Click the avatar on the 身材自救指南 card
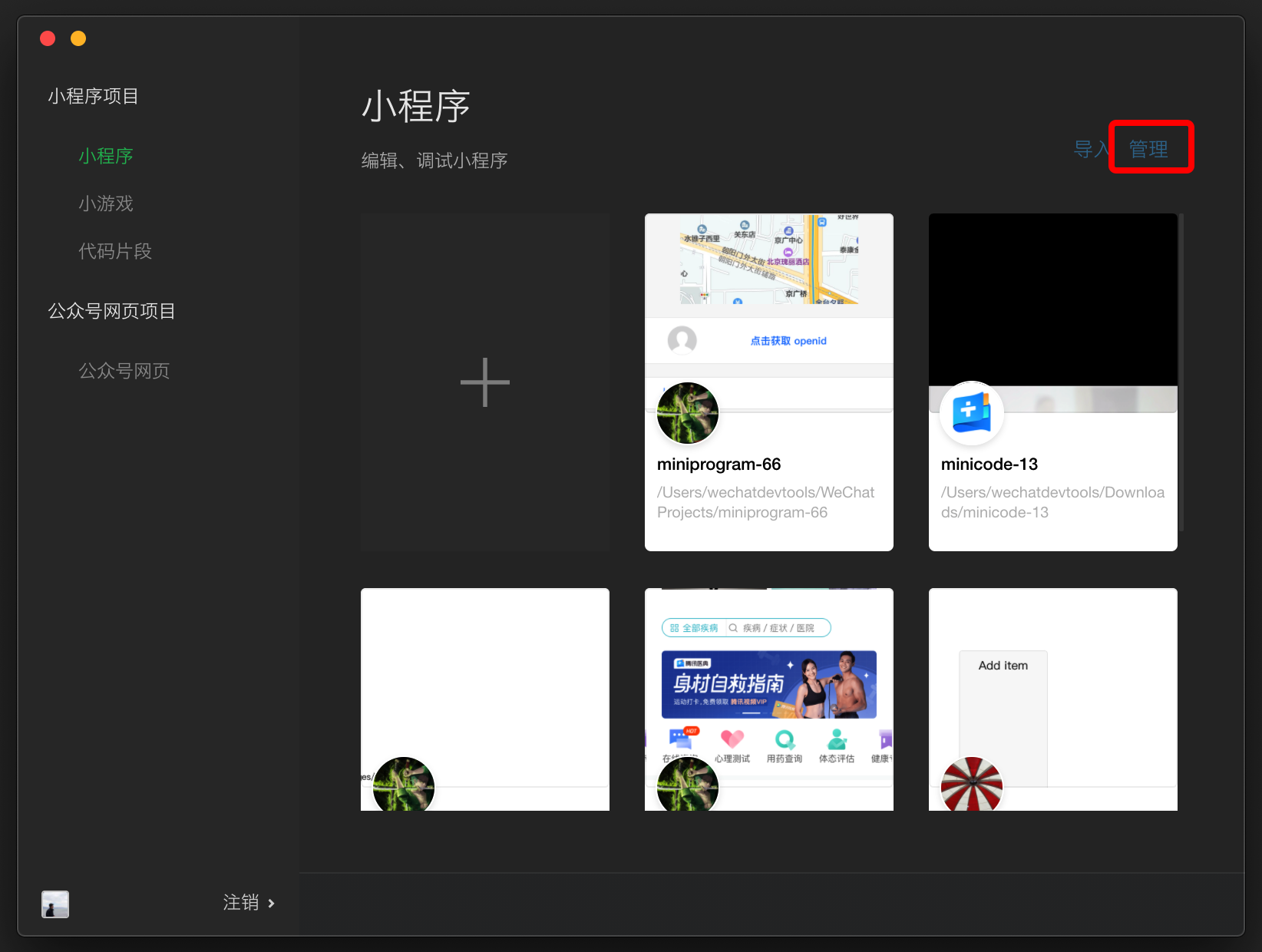The width and height of the screenshot is (1262, 952). tap(688, 785)
